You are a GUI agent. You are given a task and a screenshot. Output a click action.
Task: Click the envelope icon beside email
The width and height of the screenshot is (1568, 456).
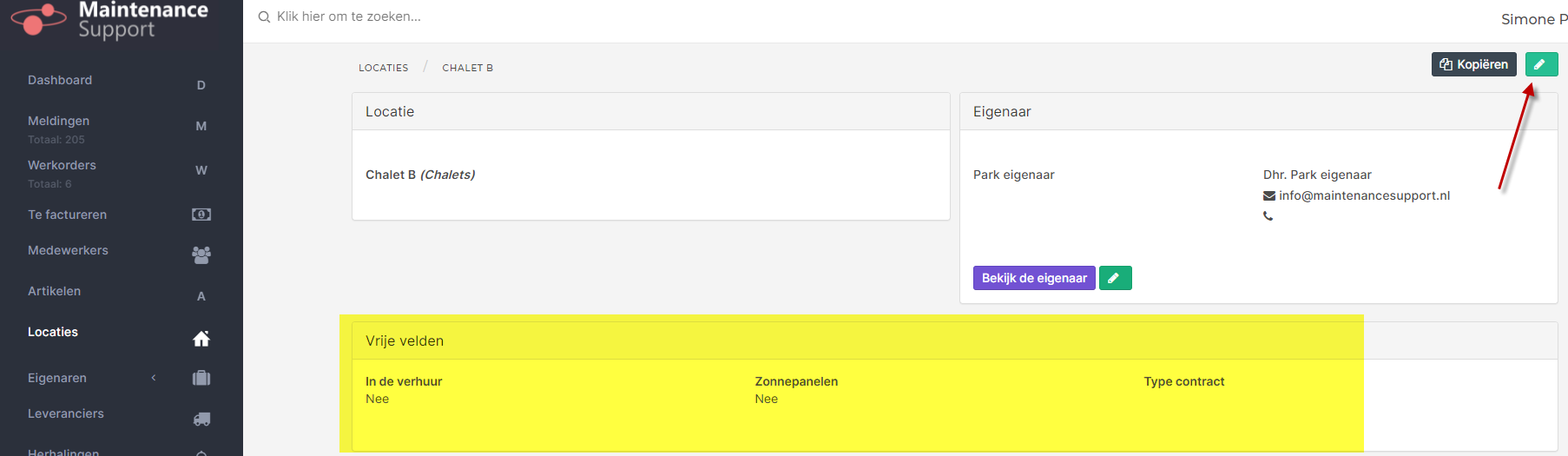1269,196
